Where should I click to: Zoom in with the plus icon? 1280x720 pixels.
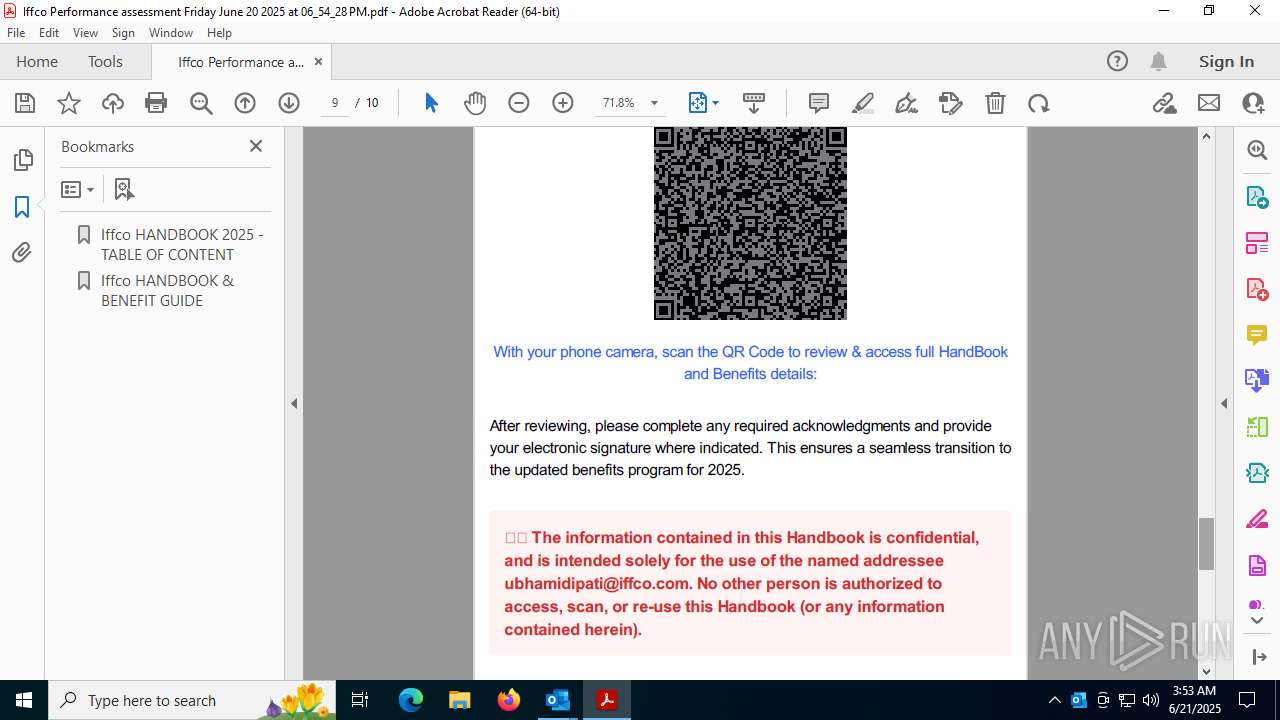point(563,103)
